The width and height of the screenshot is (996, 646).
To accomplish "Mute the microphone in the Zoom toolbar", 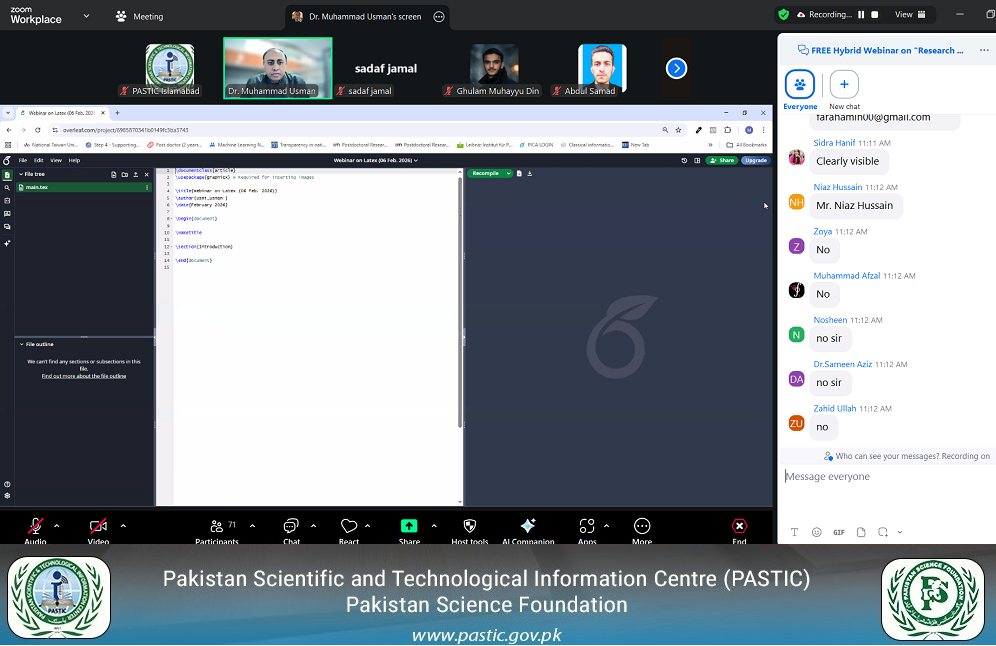I will coord(35,528).
